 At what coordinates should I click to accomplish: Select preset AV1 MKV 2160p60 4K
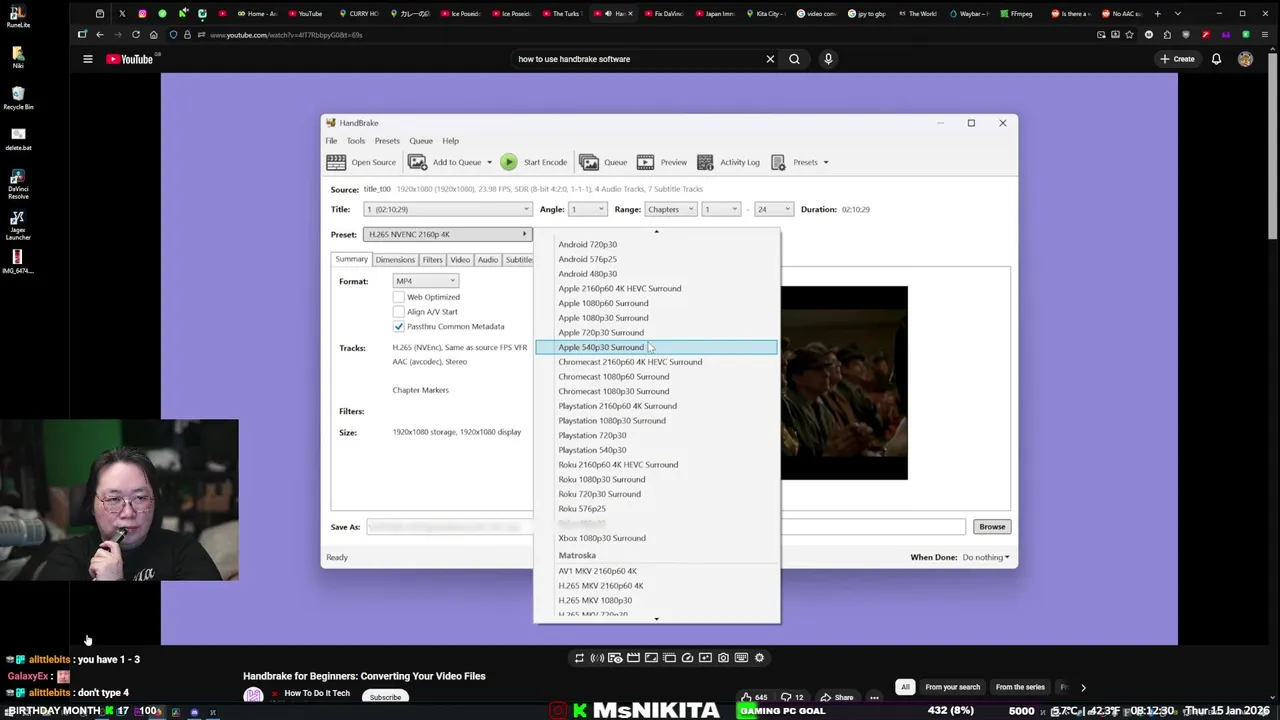click(656, 571)
